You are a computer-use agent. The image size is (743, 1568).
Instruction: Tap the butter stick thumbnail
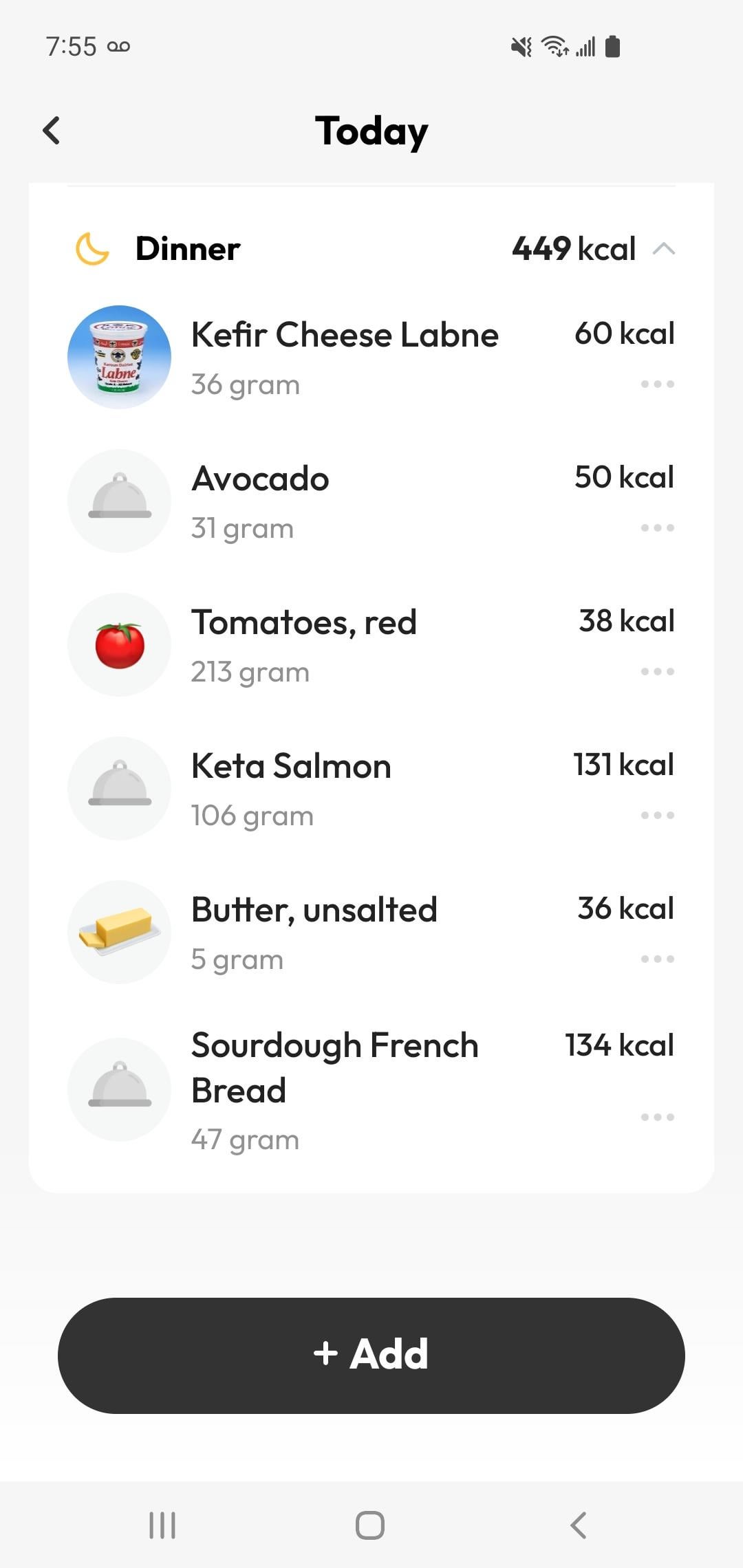119,932
